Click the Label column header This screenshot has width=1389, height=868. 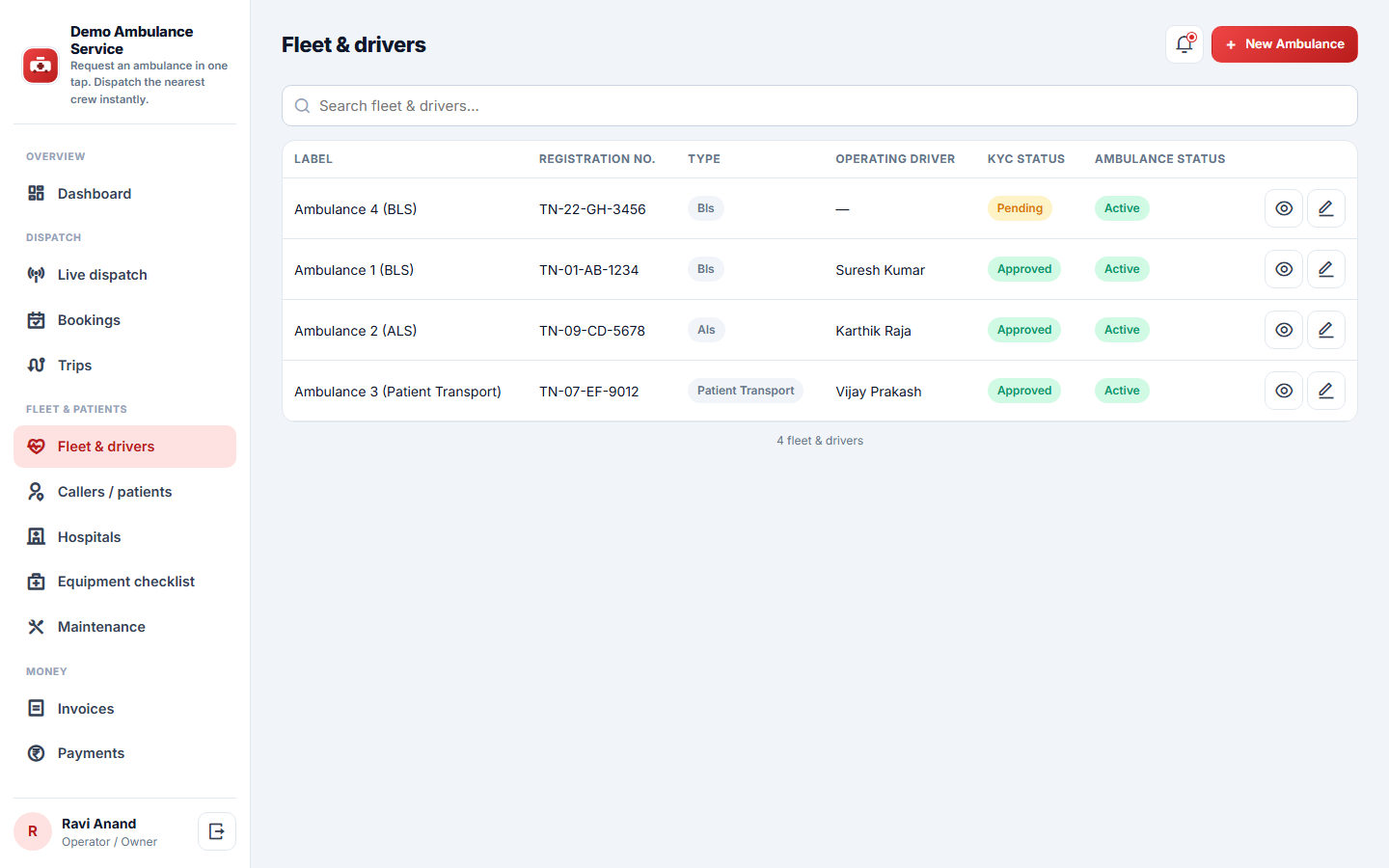coord(313,159)
